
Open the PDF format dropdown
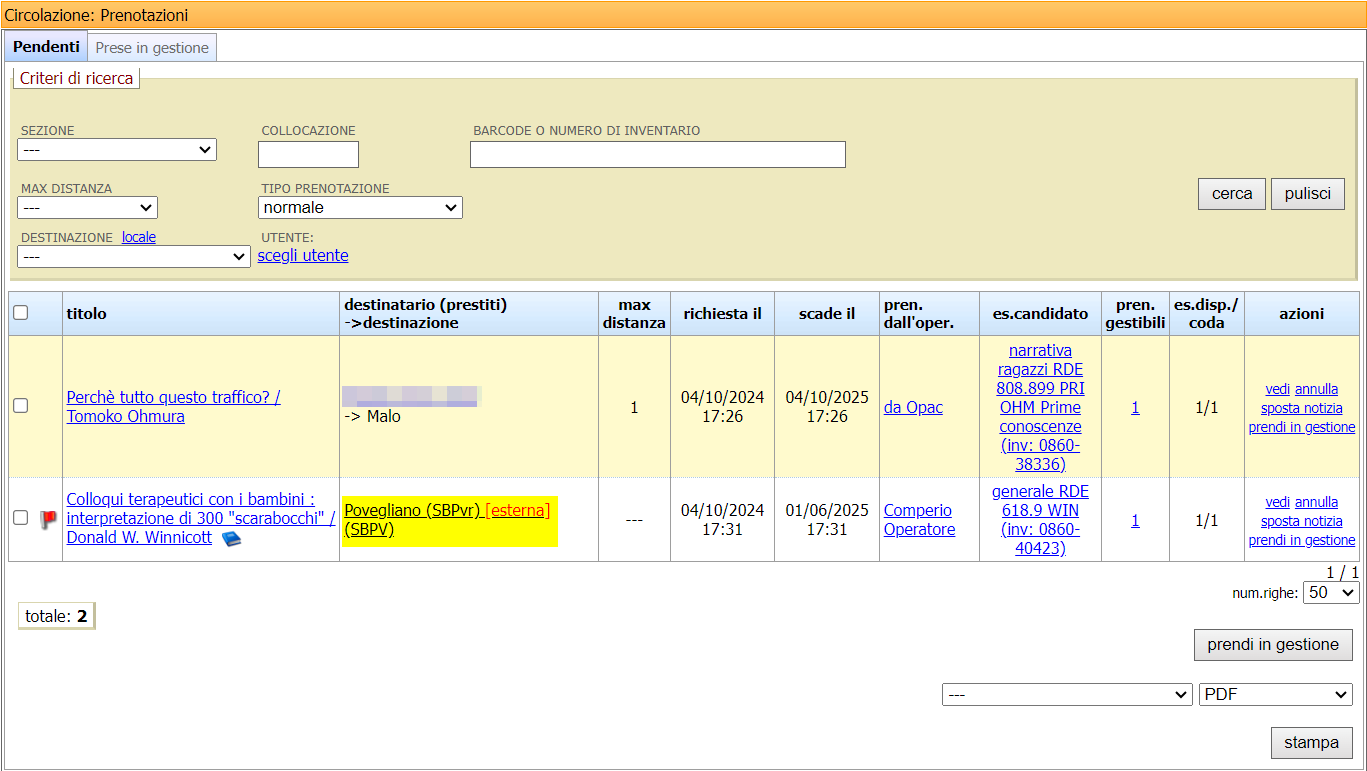click(1275, 695)
